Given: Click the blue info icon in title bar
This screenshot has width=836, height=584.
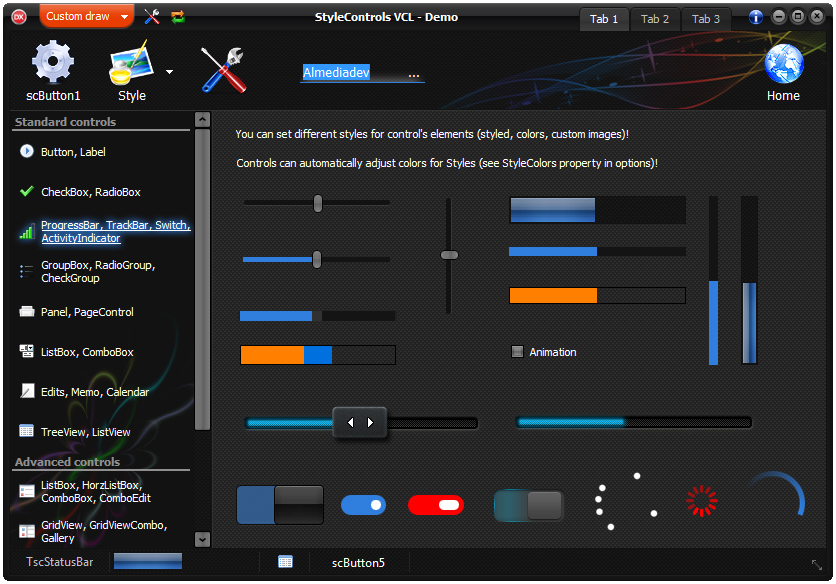Looking at the screenshot, I should [x=755, y=17].
